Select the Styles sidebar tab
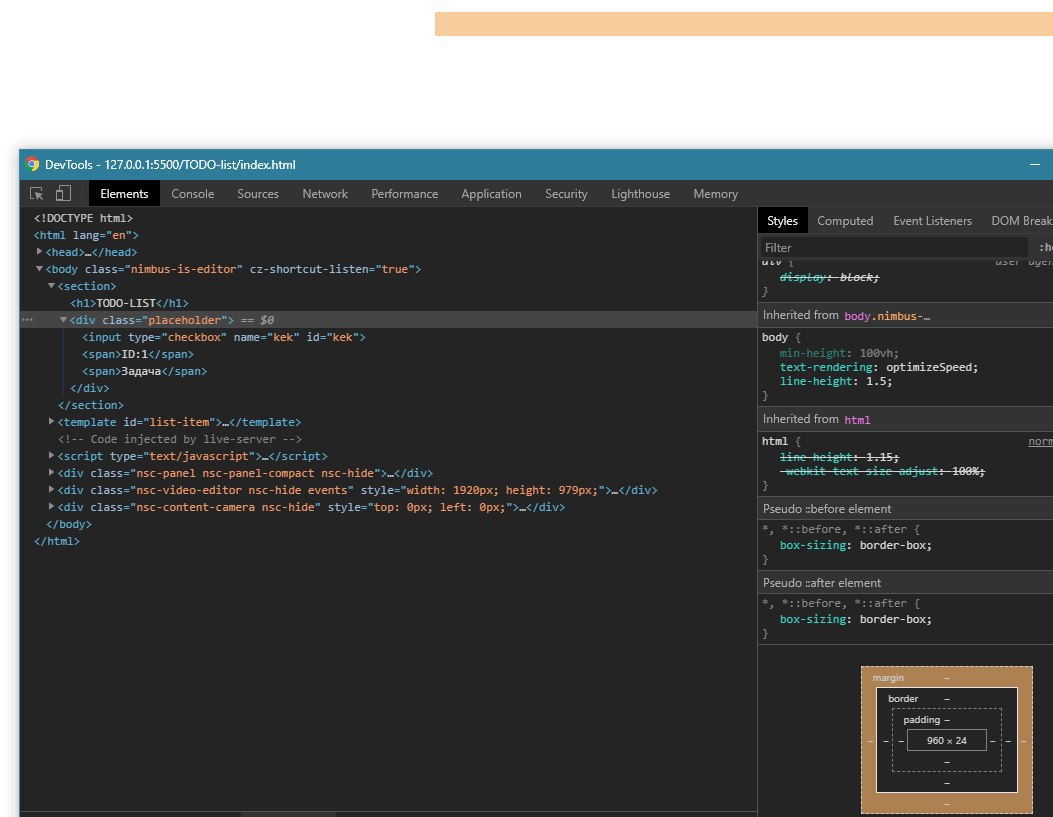Viewport: 1053px width, 817px height. pyautogui.click(x=782, y=221)
